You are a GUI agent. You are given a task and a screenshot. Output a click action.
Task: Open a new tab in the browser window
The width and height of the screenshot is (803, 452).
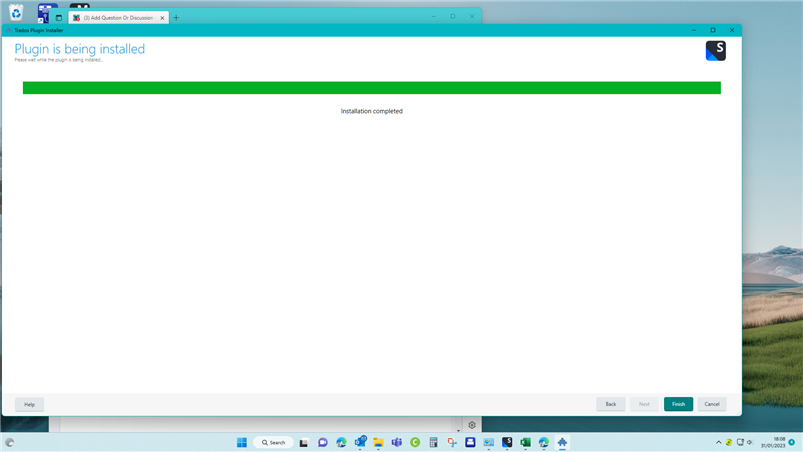click(176, 18)
